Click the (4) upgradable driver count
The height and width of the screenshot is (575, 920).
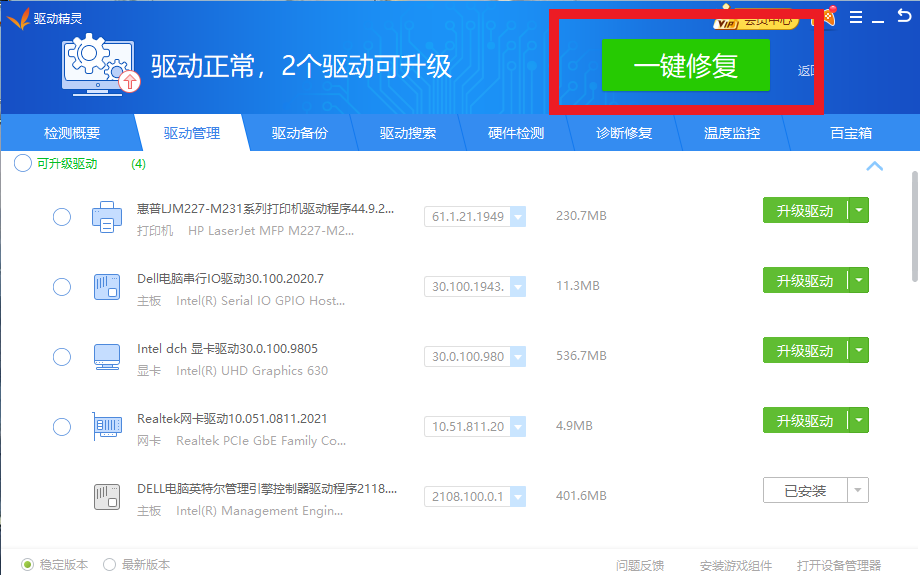(x=138, y=164)
